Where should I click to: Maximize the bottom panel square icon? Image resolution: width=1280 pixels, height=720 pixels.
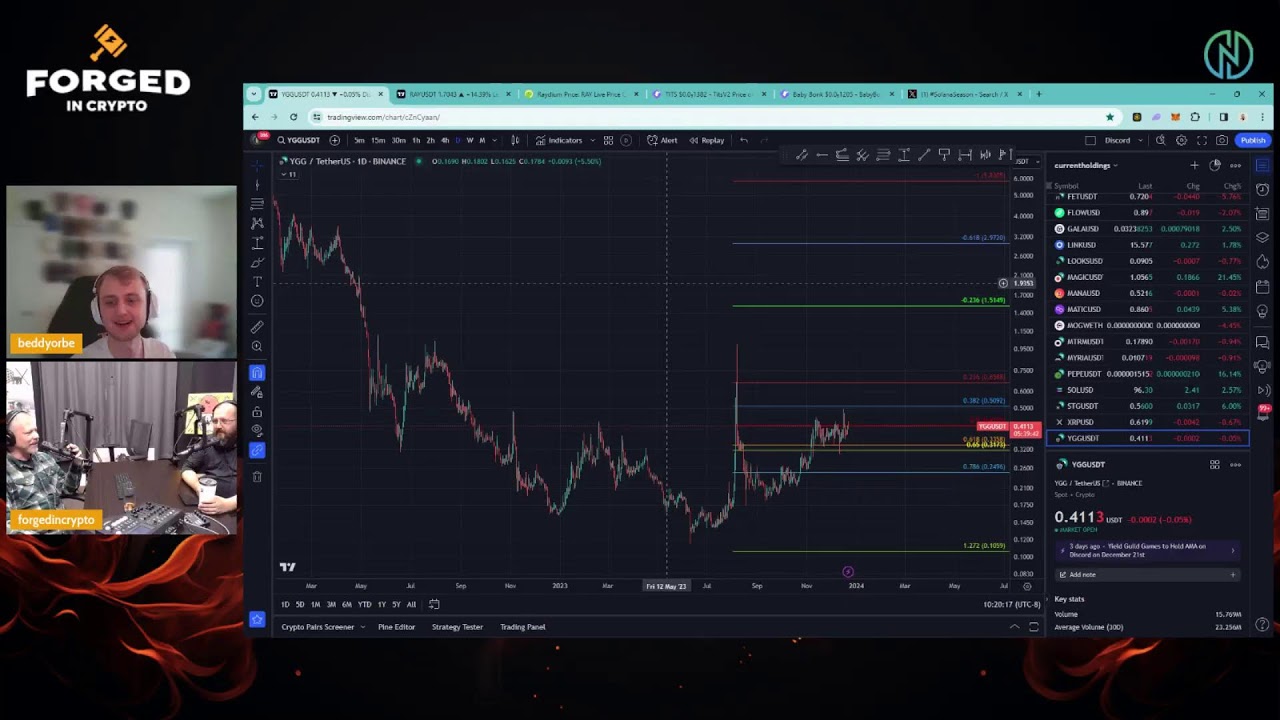[x=1034, y=627]
